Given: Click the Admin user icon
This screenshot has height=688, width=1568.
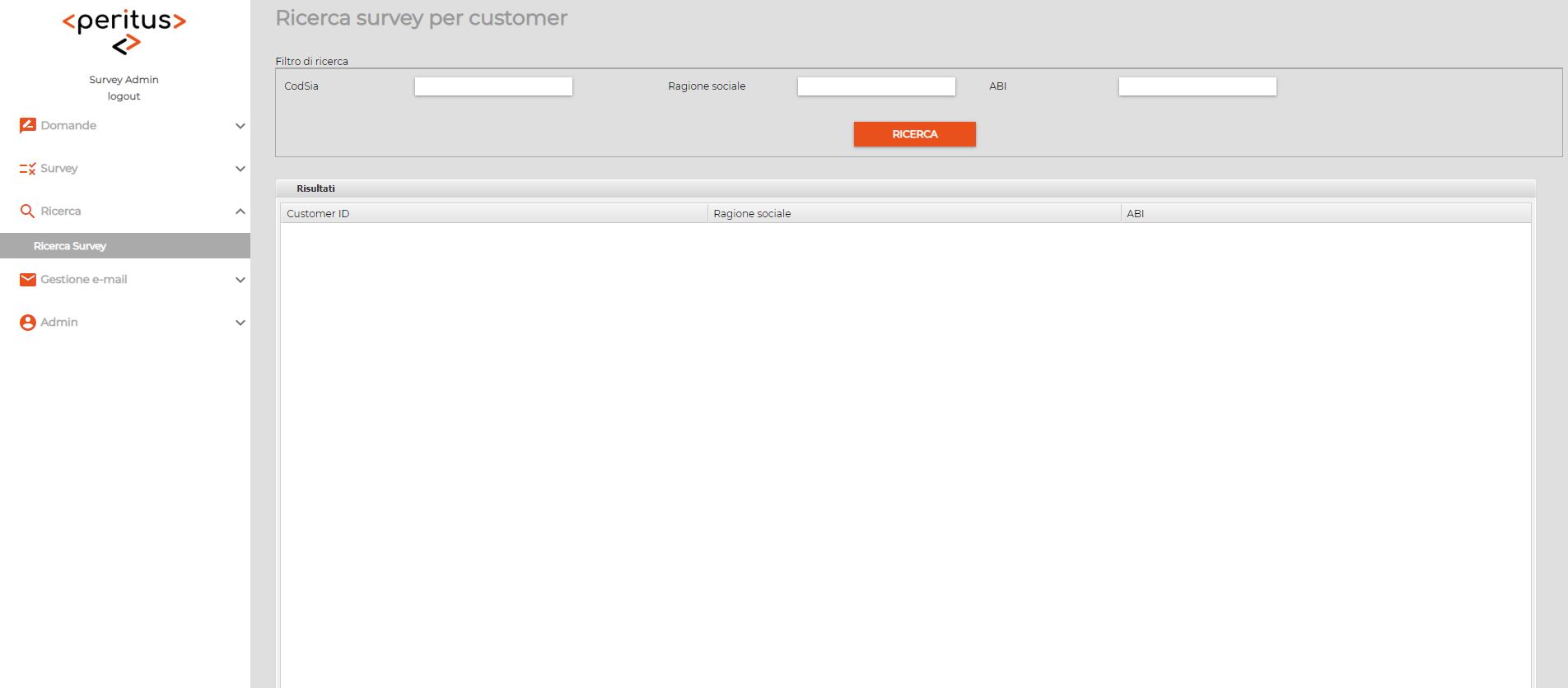Looking at the screenshot, I should tap(27, 323).
